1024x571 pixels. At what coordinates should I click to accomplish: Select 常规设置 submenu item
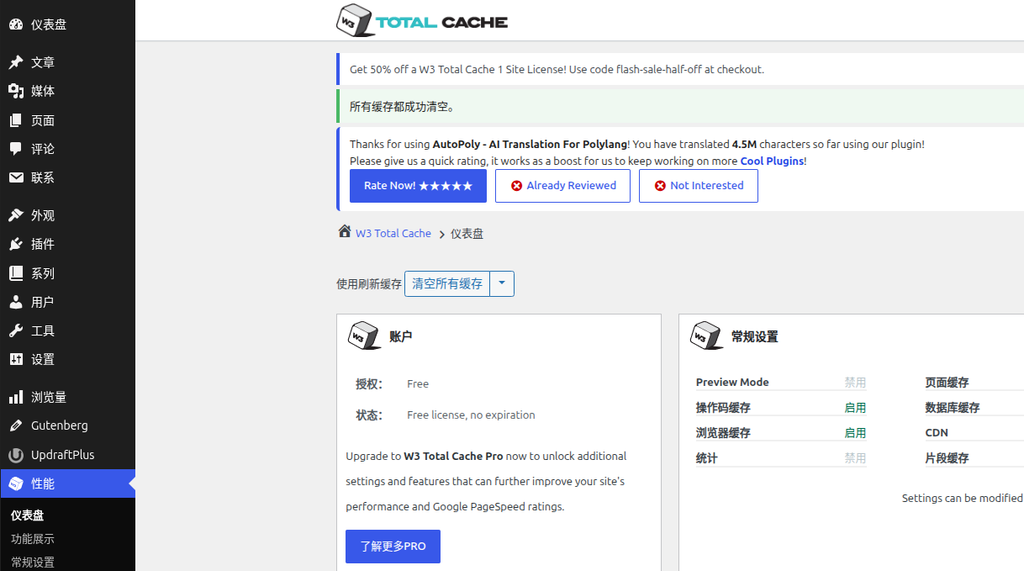33,562
